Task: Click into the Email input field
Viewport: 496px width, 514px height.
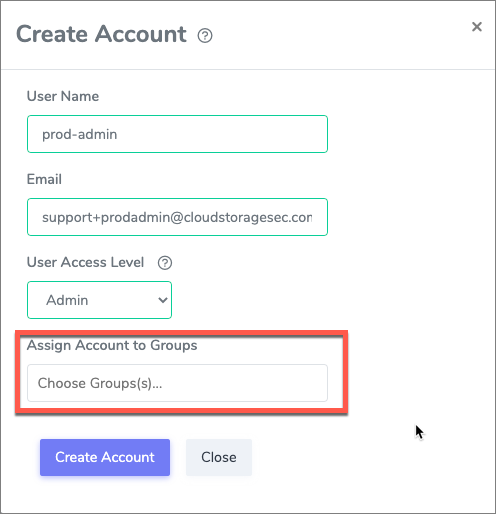Action: pos(177,217)
